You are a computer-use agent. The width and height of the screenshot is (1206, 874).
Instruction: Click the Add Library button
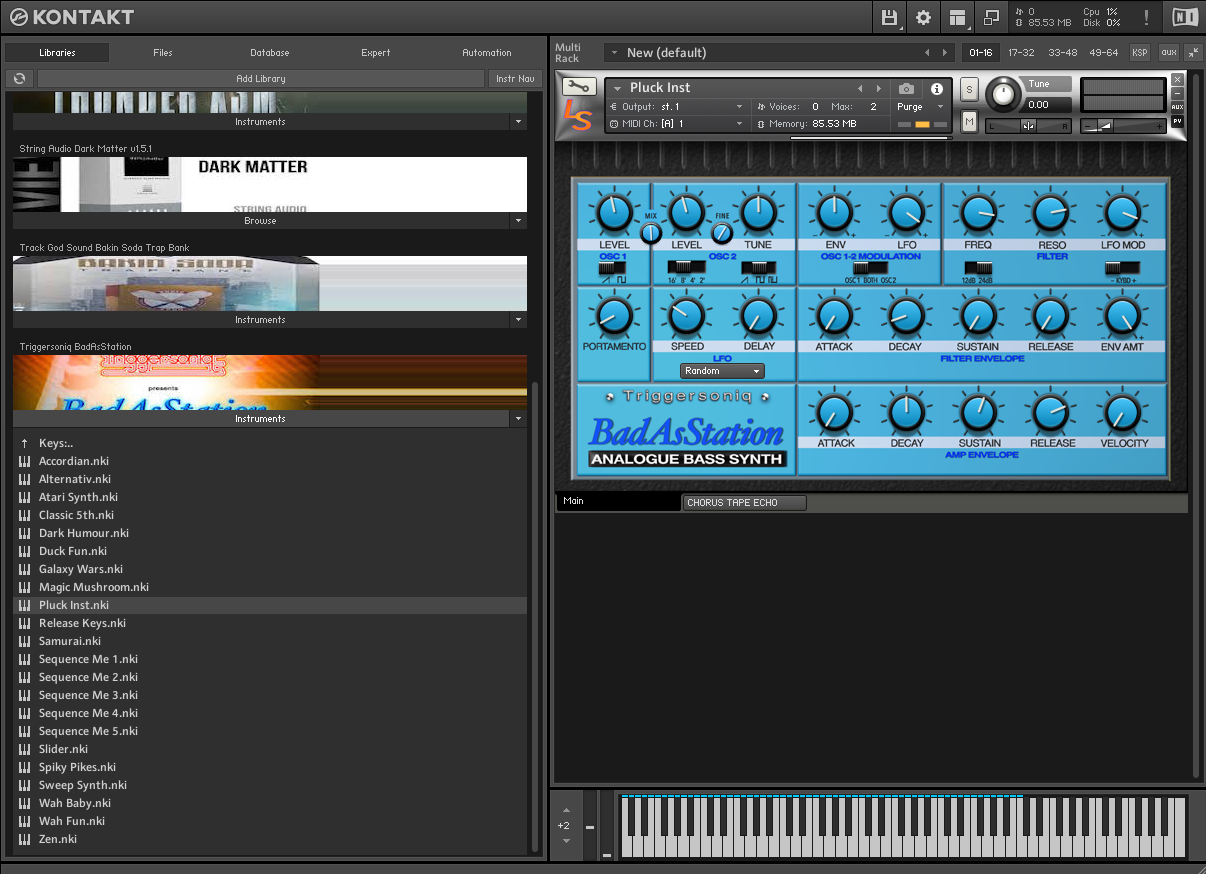click(261, 78)
